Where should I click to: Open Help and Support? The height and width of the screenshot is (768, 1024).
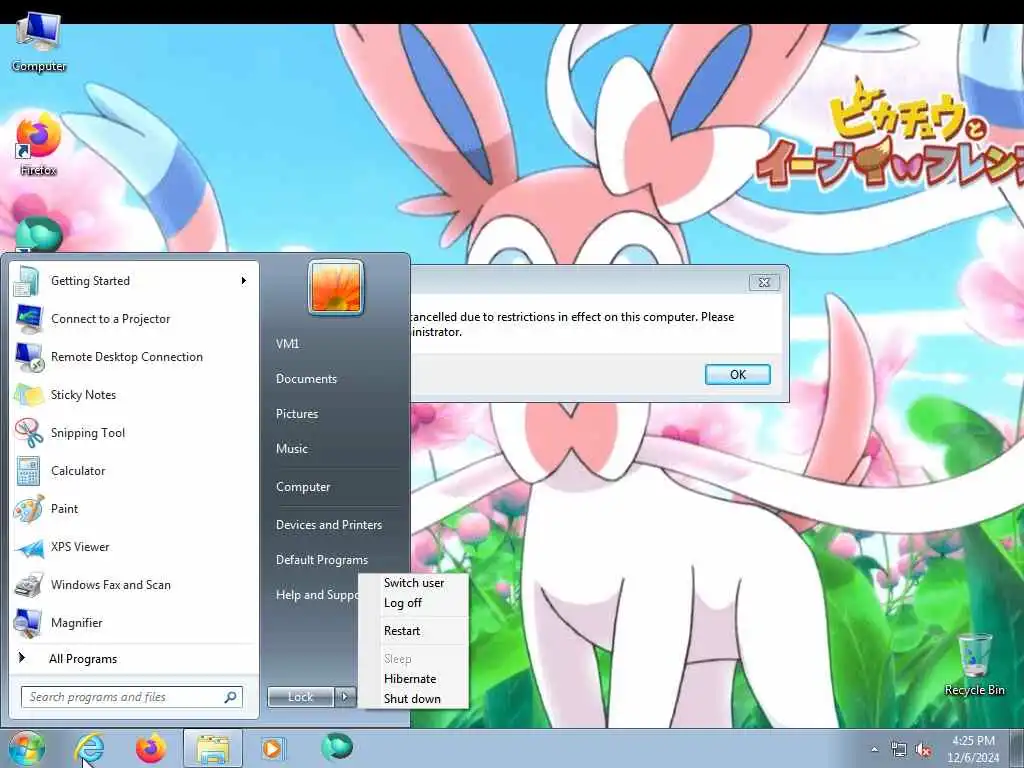317,595
